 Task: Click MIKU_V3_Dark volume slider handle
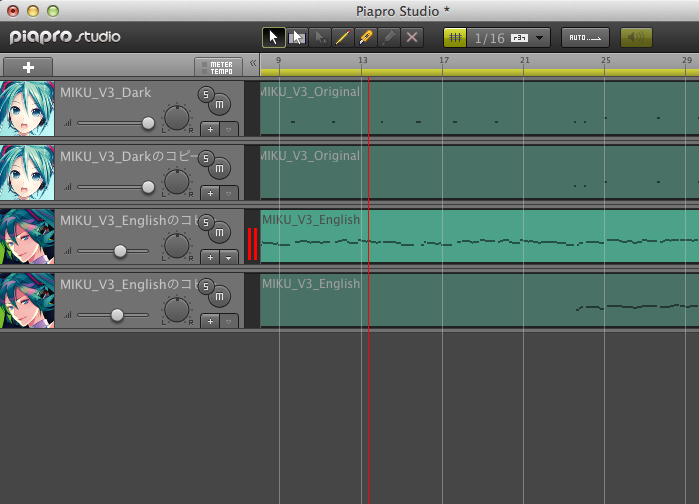coord(148,123)
